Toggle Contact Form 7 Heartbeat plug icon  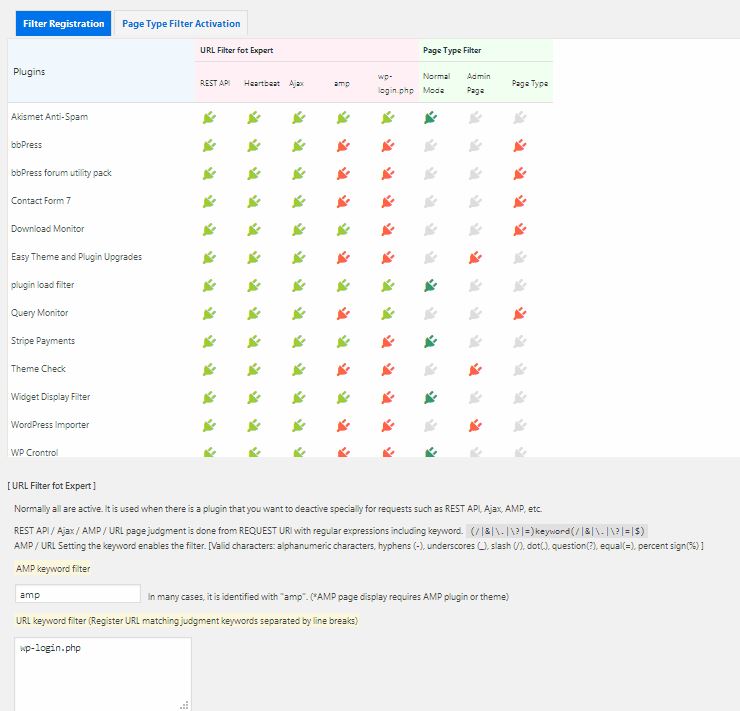[x=254, y=201]
